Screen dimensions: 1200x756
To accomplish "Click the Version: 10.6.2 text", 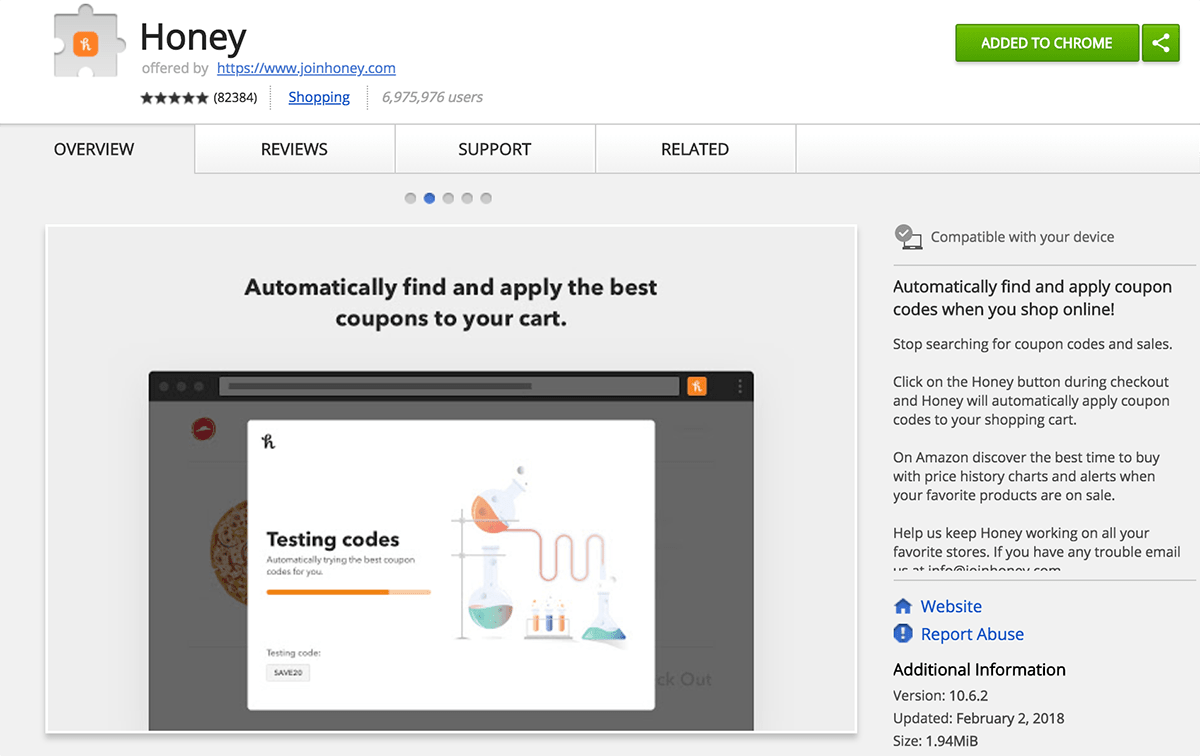I will click(x=939, y=695).
